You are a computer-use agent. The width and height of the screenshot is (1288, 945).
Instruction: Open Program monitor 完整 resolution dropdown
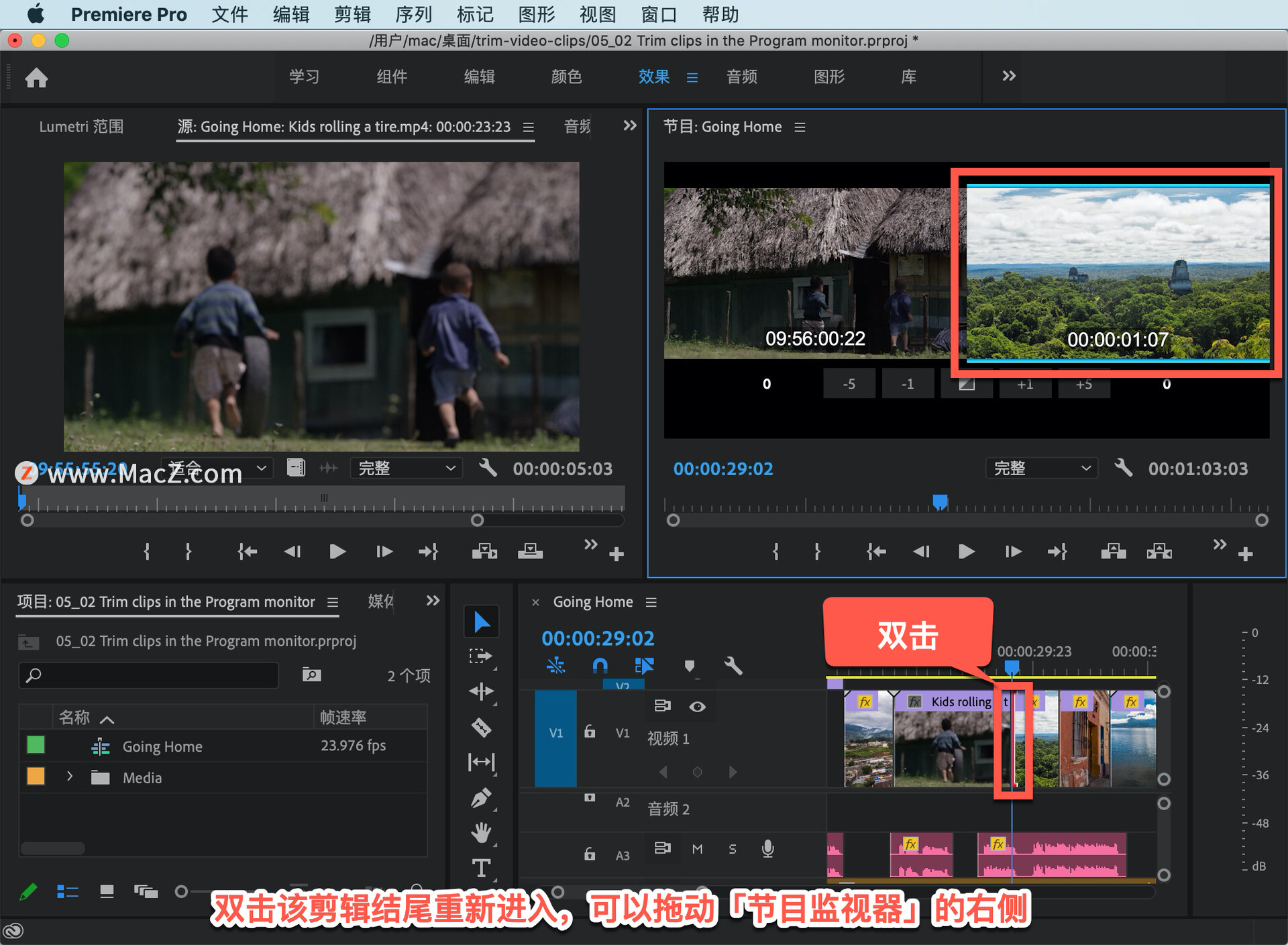1040,468
